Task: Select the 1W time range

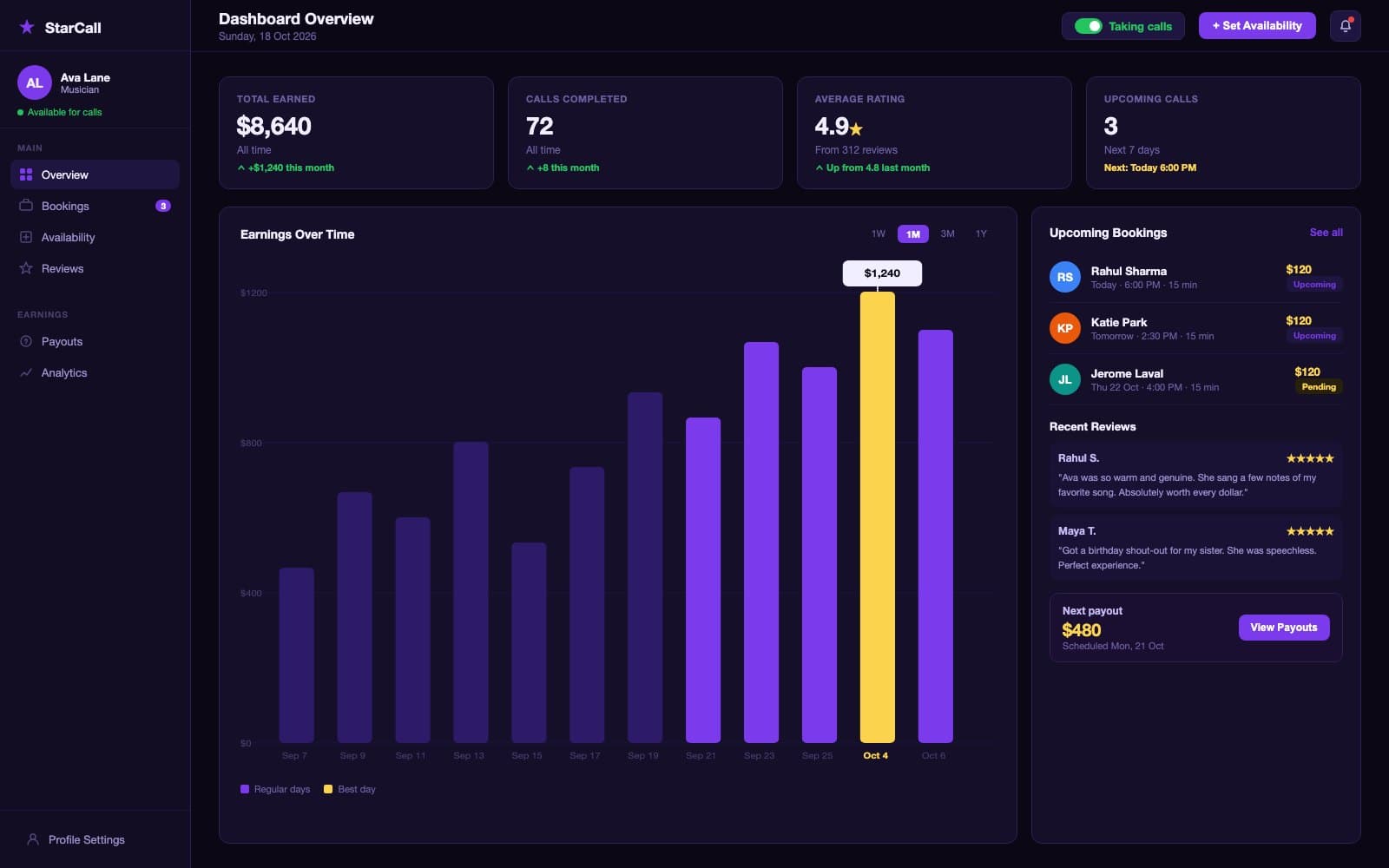Action: 879,233
